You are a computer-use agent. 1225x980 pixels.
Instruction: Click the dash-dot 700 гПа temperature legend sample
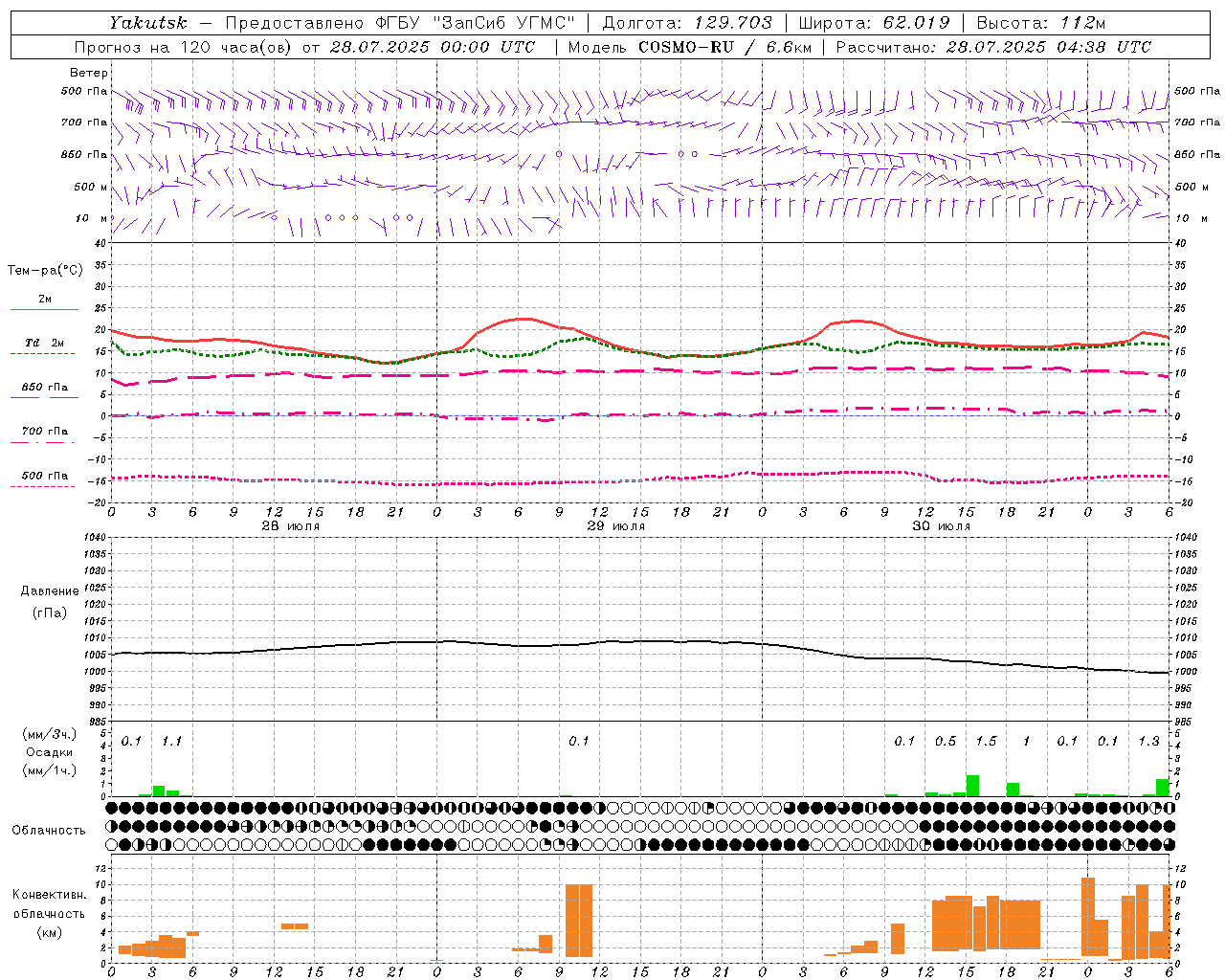point(43,442)
